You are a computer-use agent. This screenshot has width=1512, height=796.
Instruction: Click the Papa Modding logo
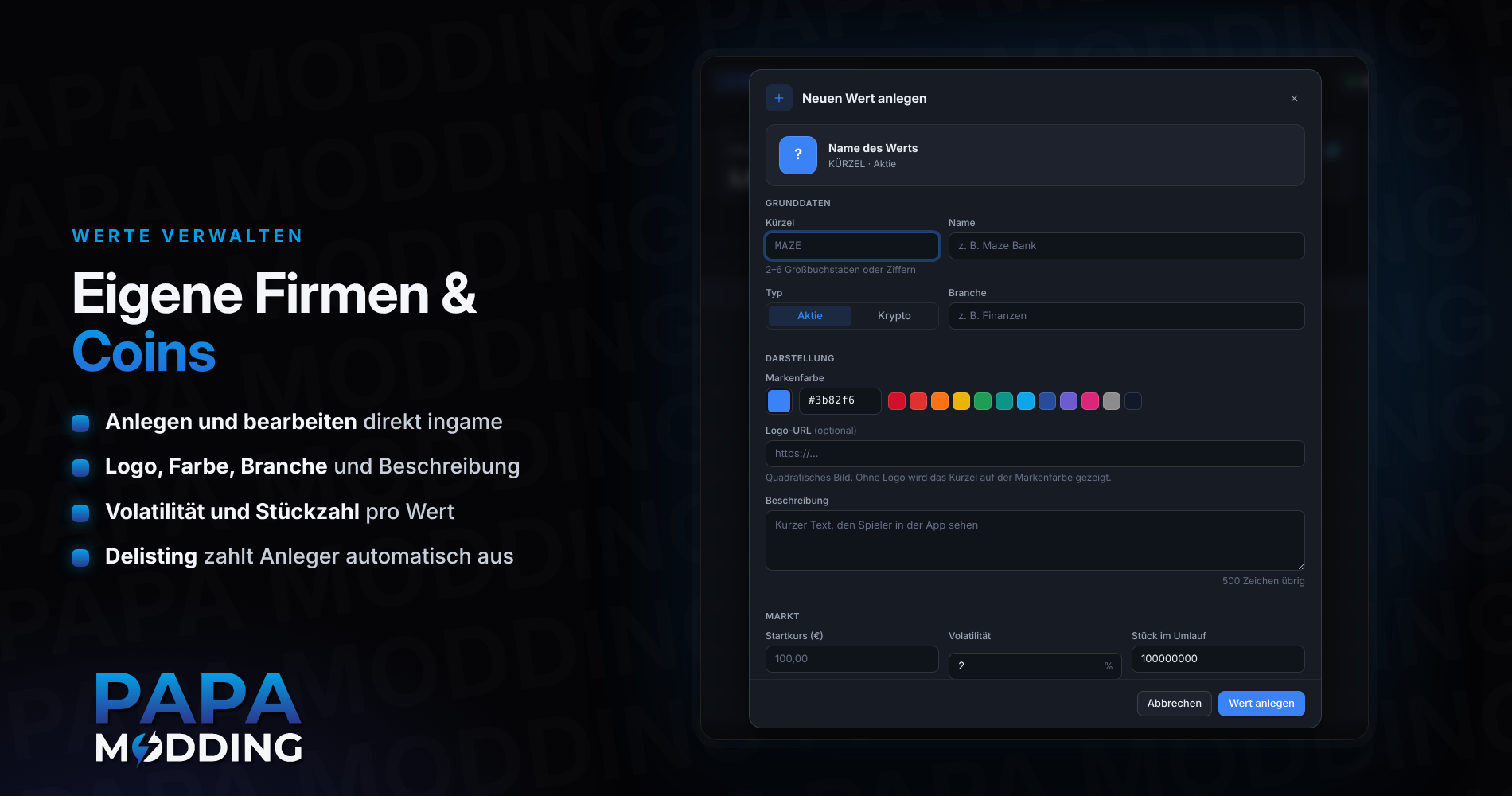click(199, 719)
